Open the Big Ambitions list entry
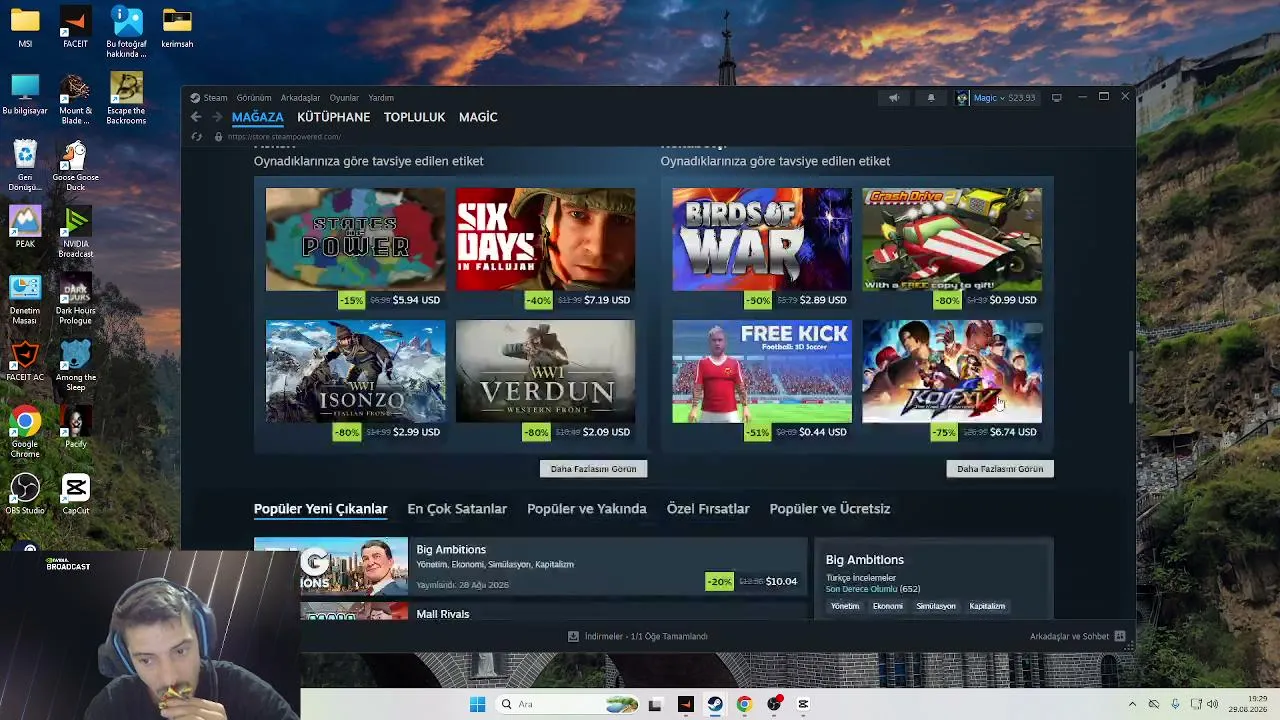This screenshot has width=1280, height=720. pos(530,567)
